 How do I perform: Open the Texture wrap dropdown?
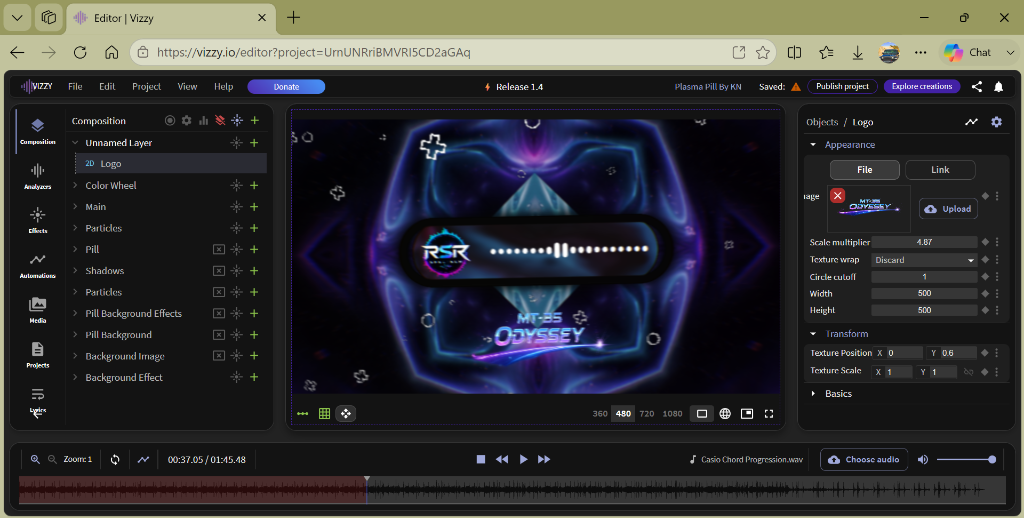coord(924,259)
